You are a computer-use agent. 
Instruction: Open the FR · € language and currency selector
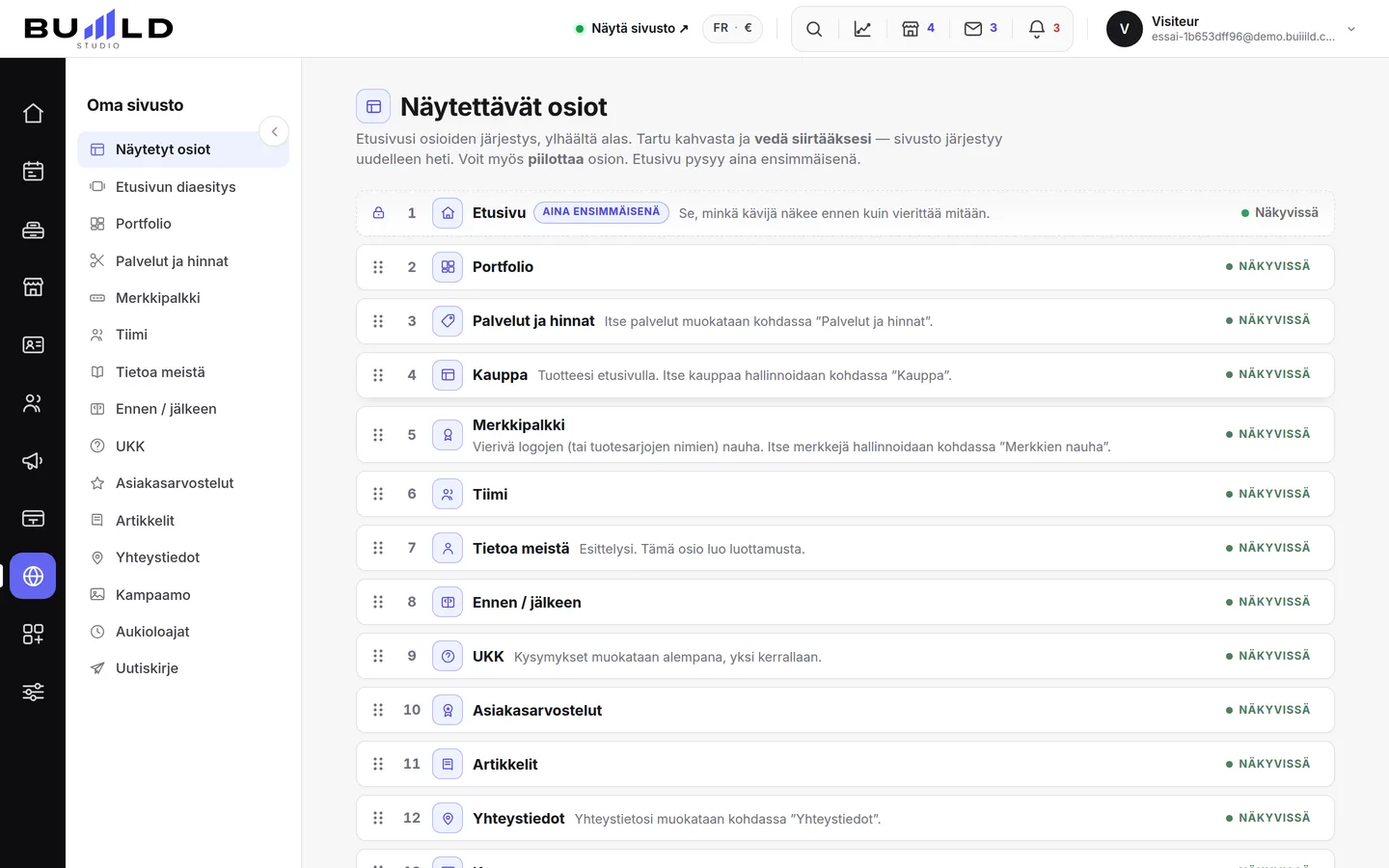click(x=732, y=28)
